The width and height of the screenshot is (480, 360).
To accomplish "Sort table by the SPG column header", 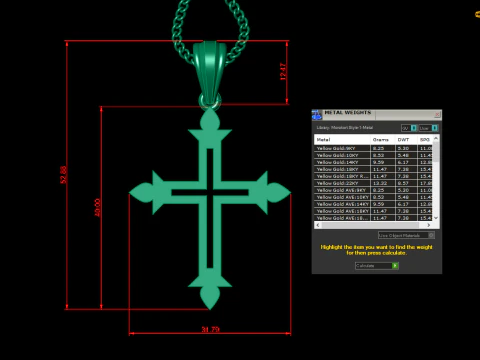I will pyautogui.click(x=425, y=140).
